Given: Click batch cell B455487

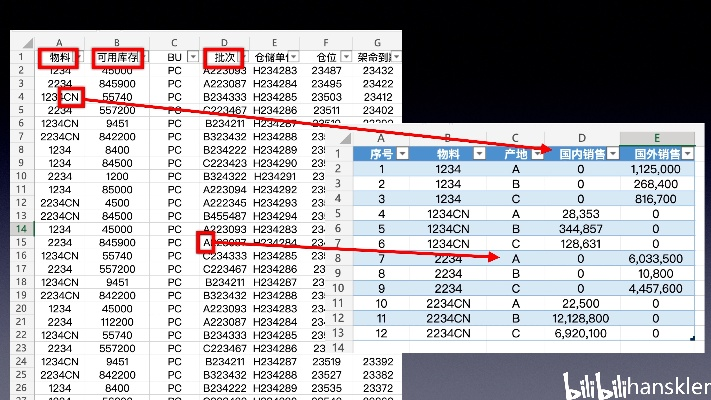Looking at the screenshot, I should (x=224, y=216).
